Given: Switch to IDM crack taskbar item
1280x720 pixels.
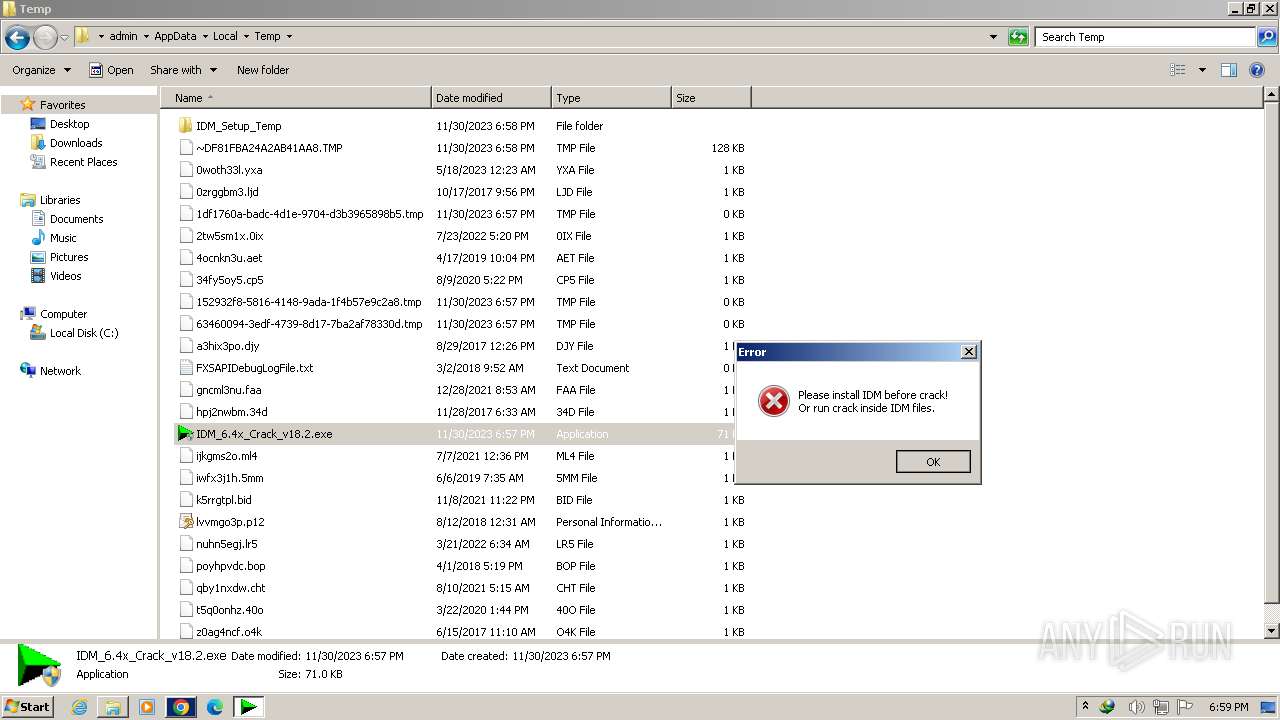Looking at the screenshot, I should 248,707.
